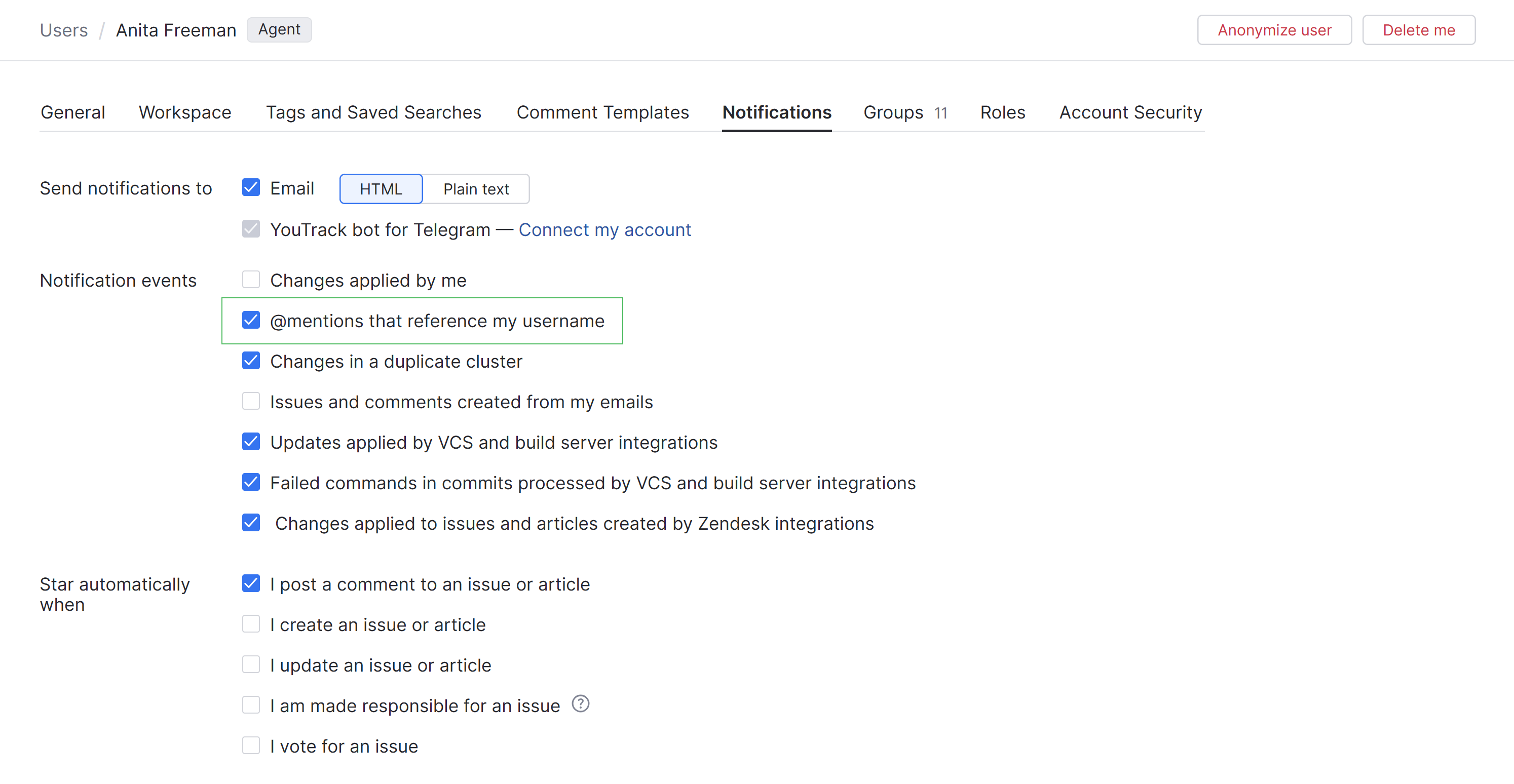Switch to the Workspace tab
This screenshot has width=1514, height=784.
pyautogui.click(x=184, y=112)
